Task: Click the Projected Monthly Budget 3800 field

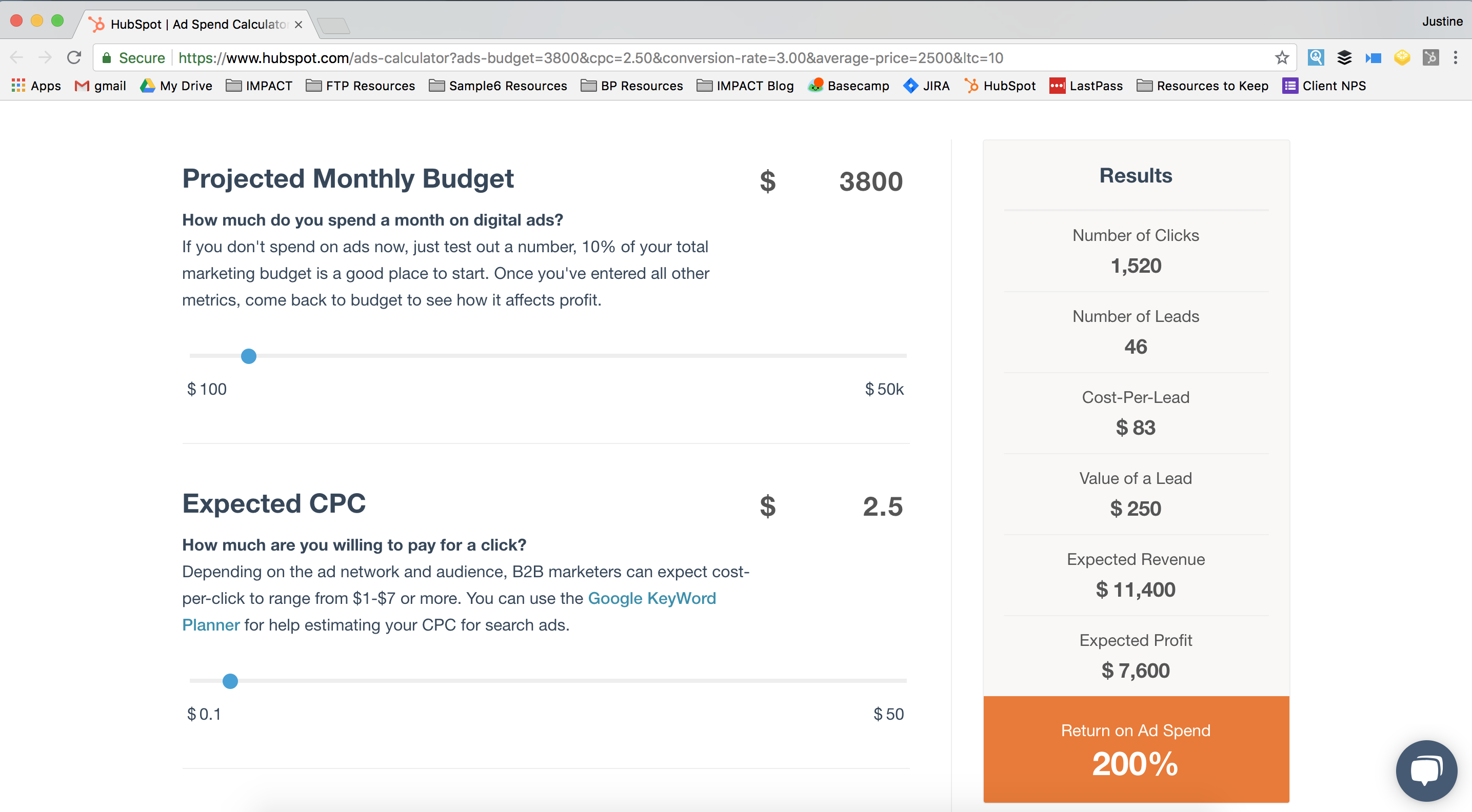Action: [x=871, y=181]
